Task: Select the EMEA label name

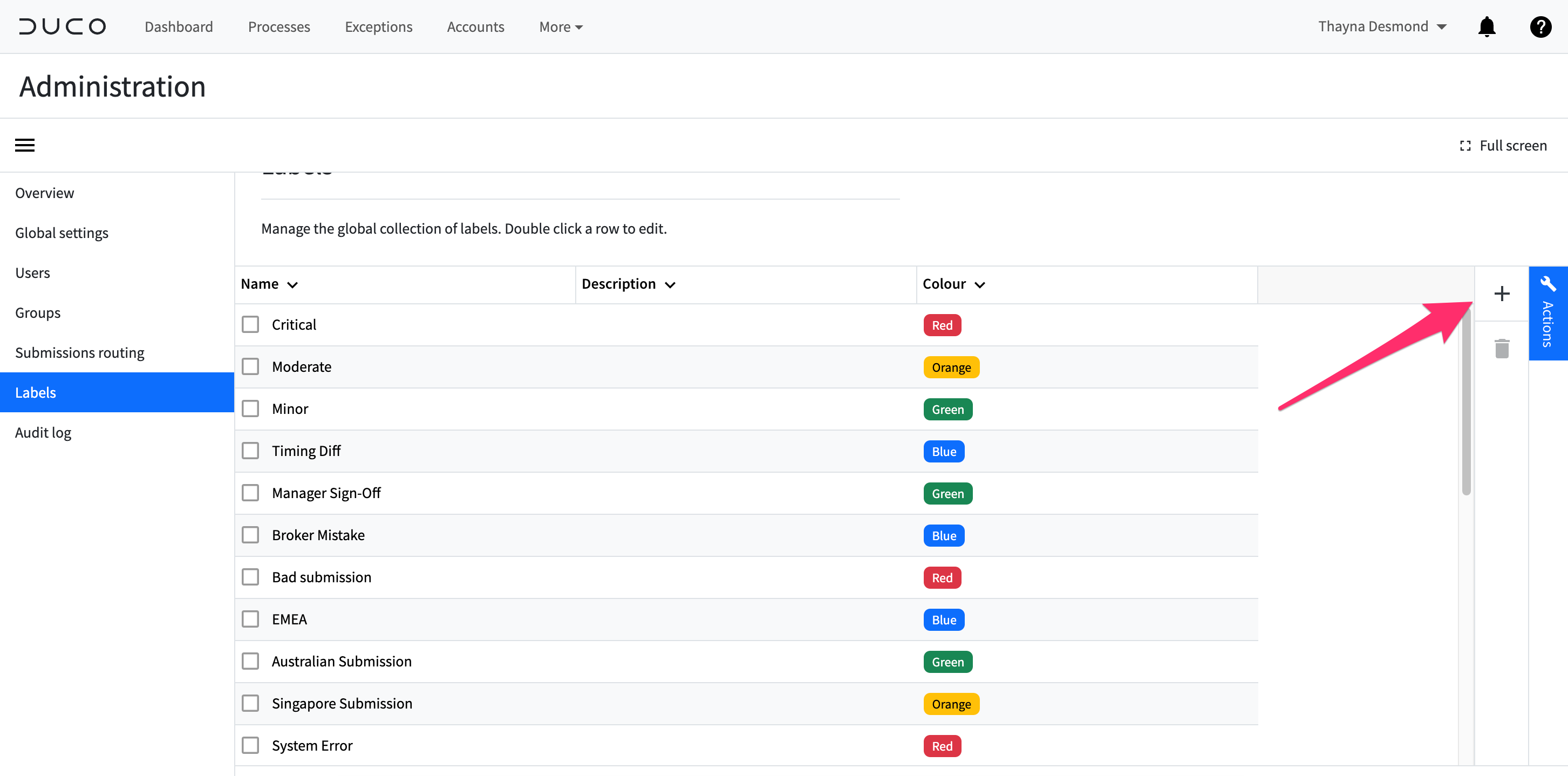Action: click(x=289, y=619)
